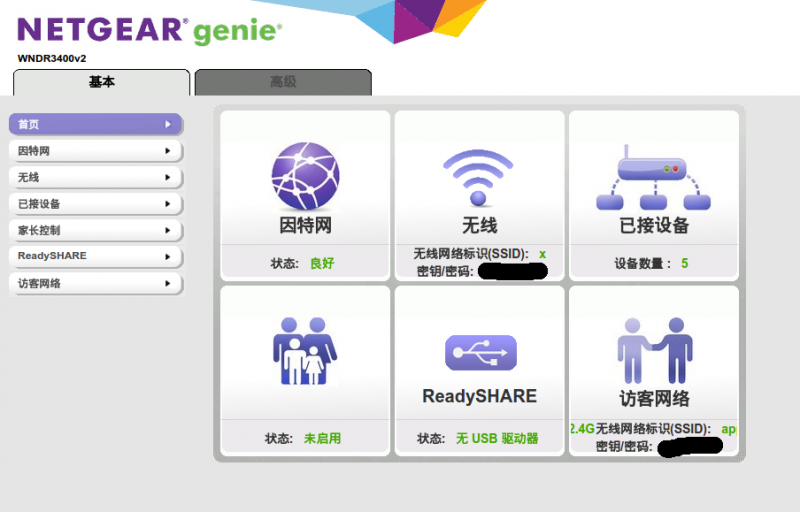Click the 无线网络标识(SSID) label in 无线 tile
Screen dimensions: 800x512
click(471, 253)
